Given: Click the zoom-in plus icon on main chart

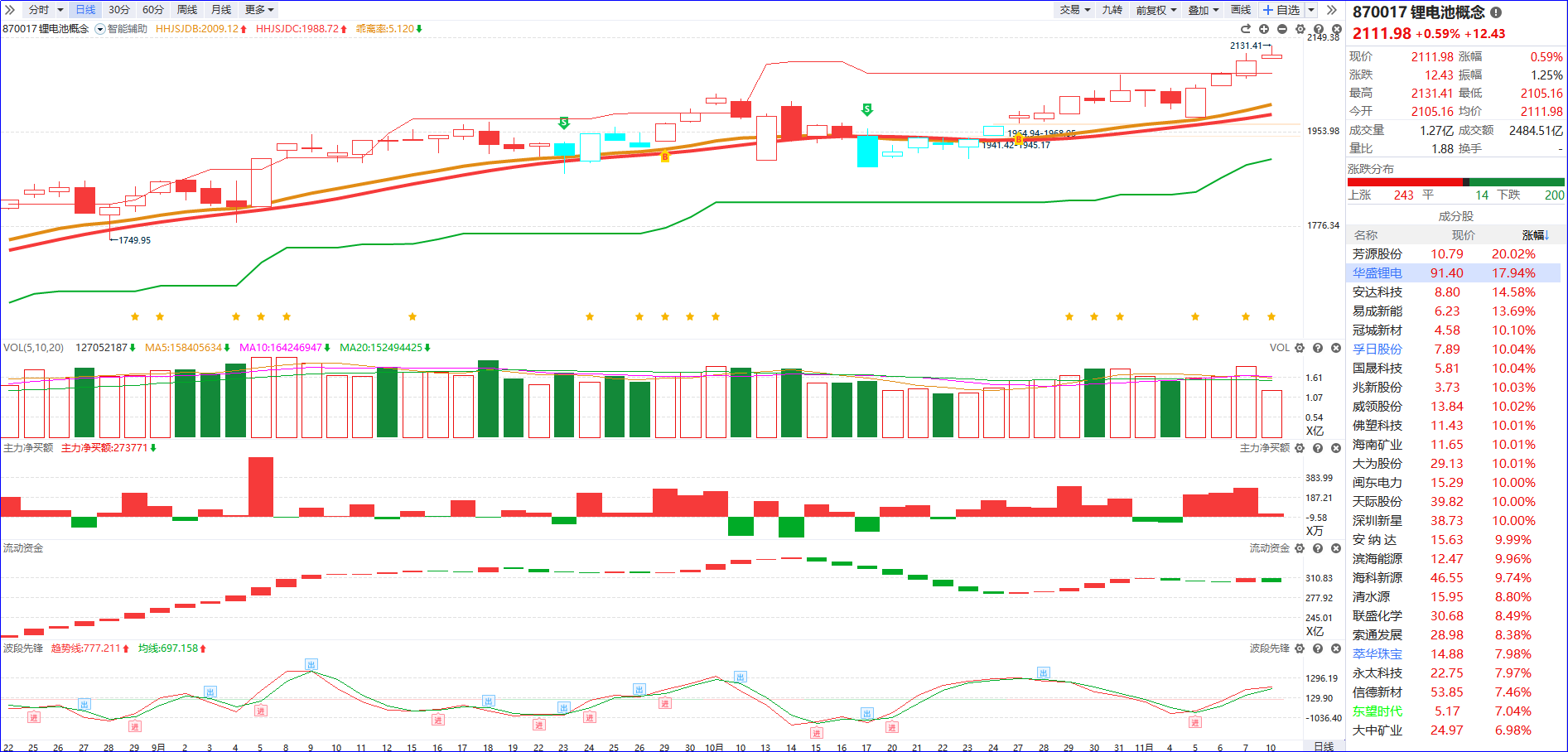Looking at the screenshot, I should click(x=1264, y=29).
